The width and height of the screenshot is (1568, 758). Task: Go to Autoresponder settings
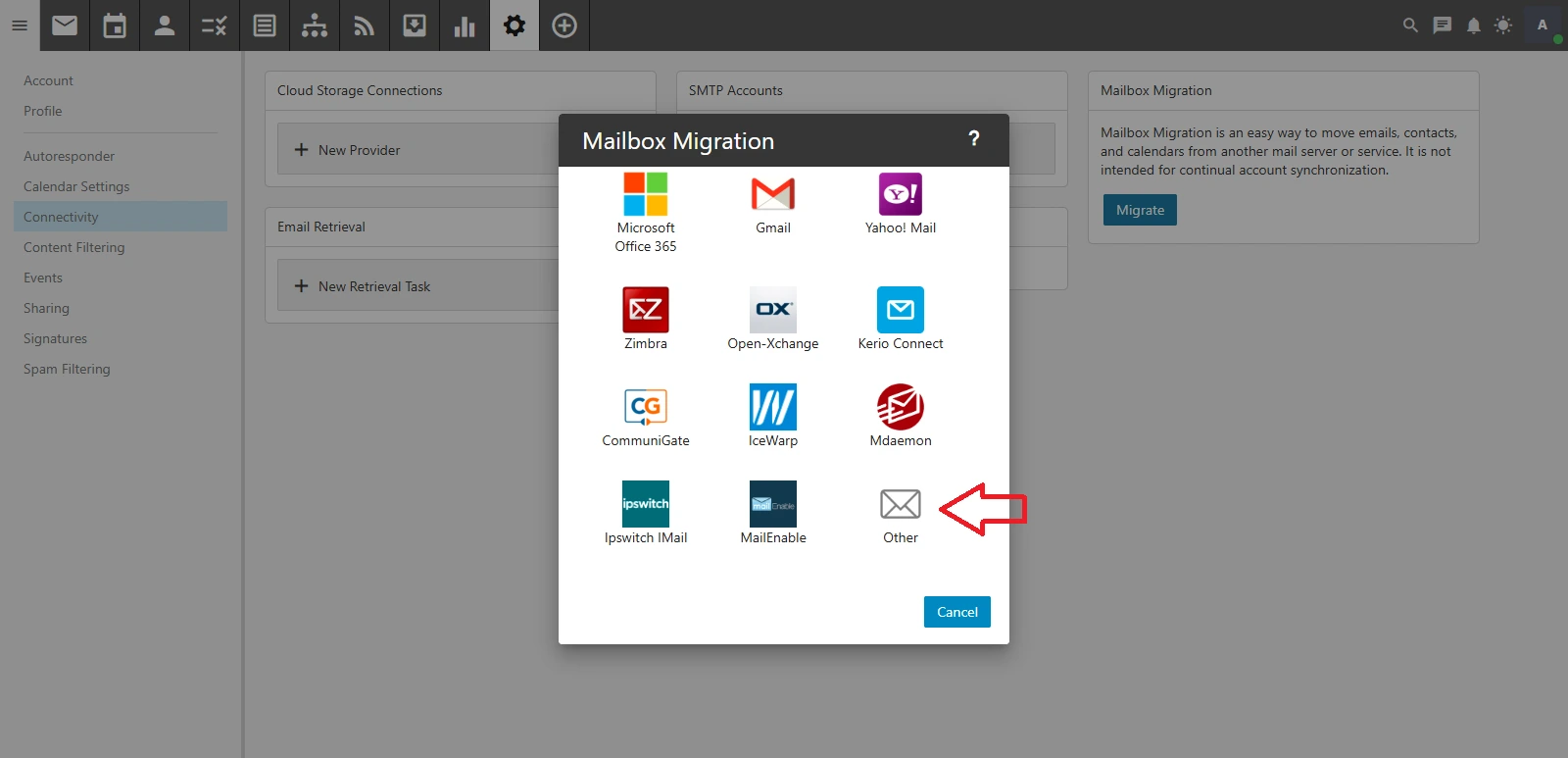69,156
